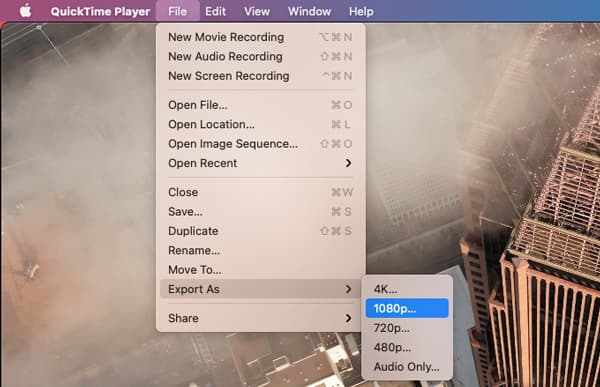Choose Open Image Sequence…

(x=261, y=144)
